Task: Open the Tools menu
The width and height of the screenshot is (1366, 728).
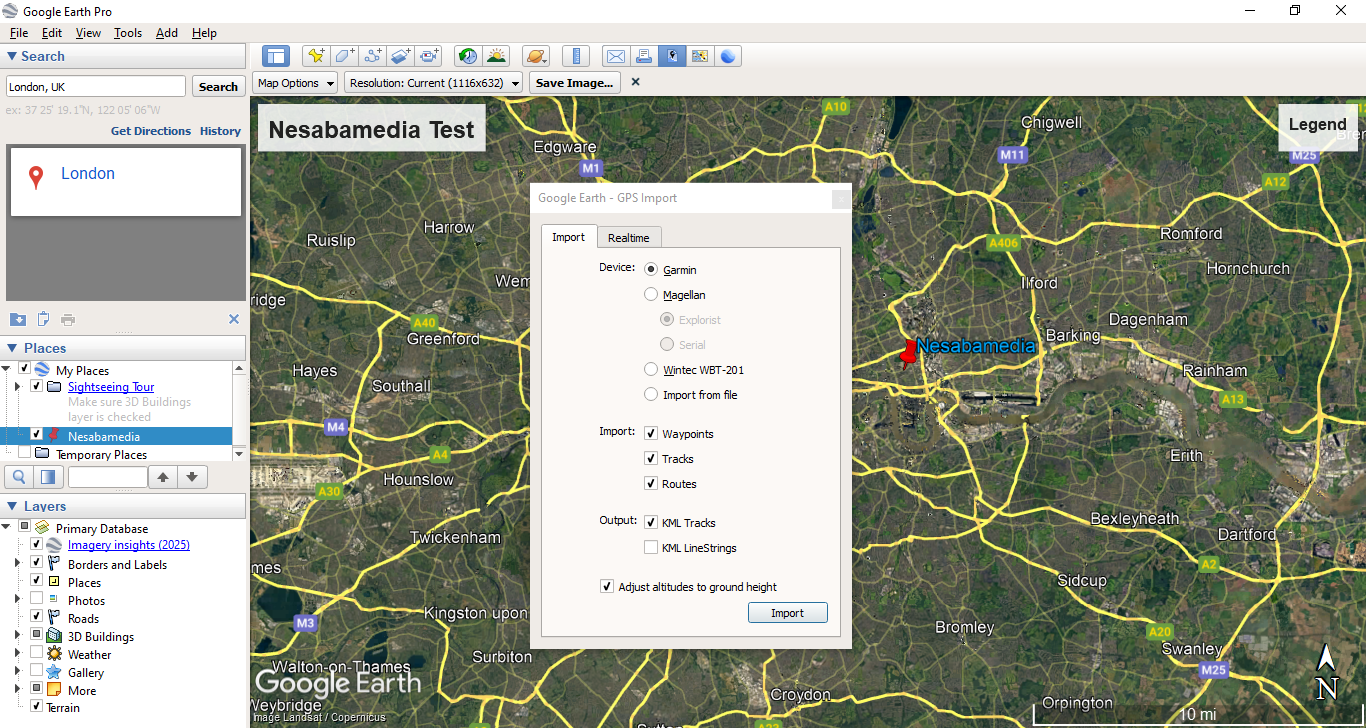Action: tap(127, 33)
